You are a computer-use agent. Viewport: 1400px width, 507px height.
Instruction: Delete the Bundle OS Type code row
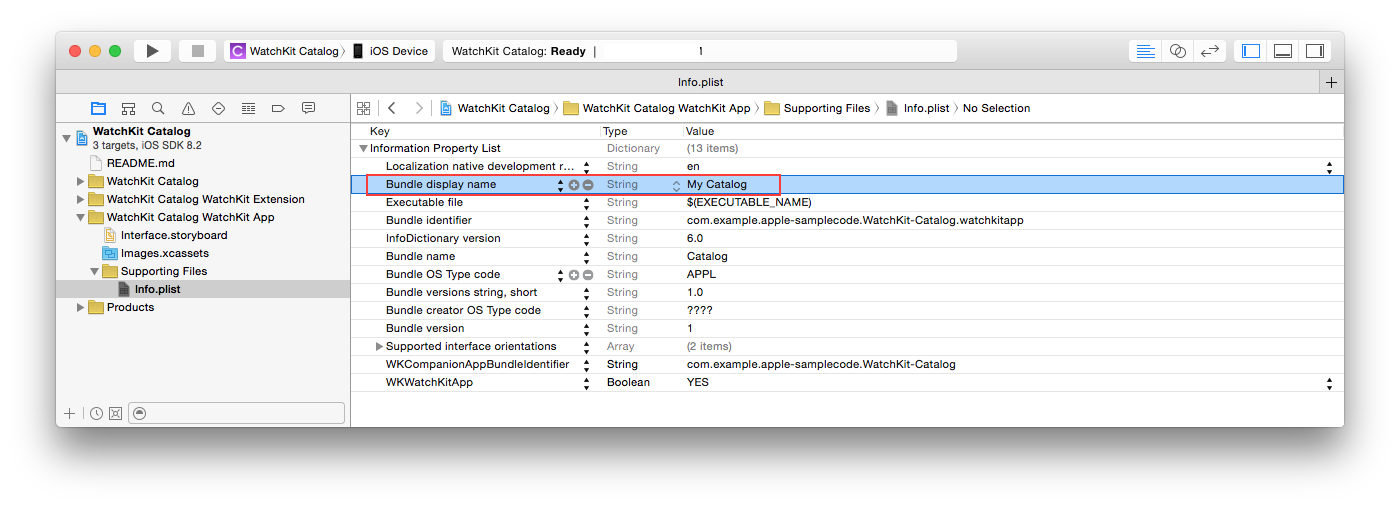[x=588, y=275]
